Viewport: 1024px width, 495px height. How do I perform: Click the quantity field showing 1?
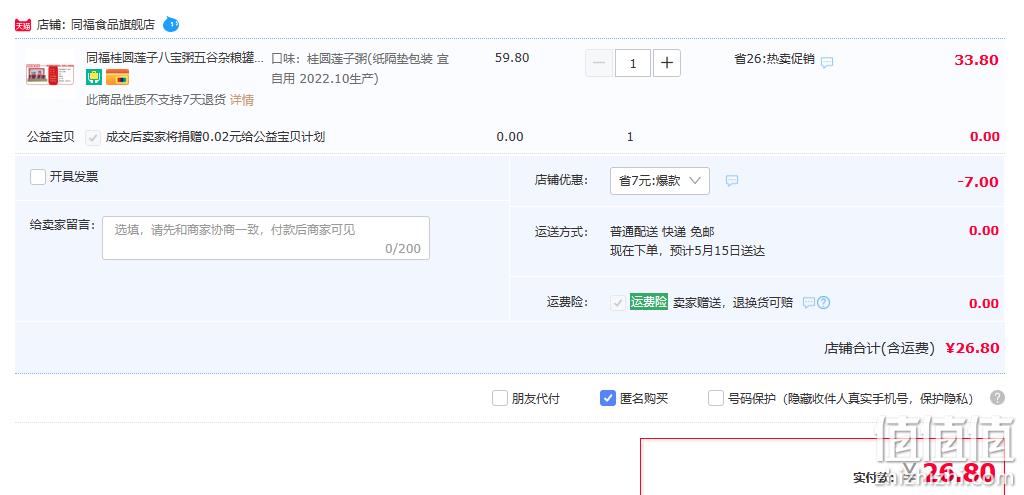[633, 63]
